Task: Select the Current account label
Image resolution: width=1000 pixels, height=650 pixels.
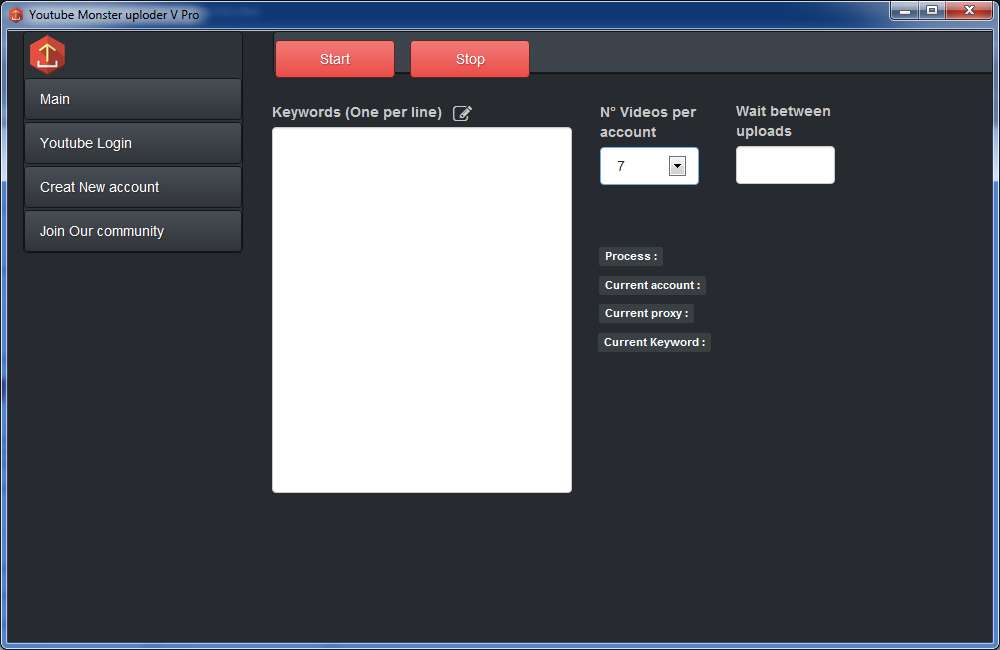Action: (x=652, y=285)
